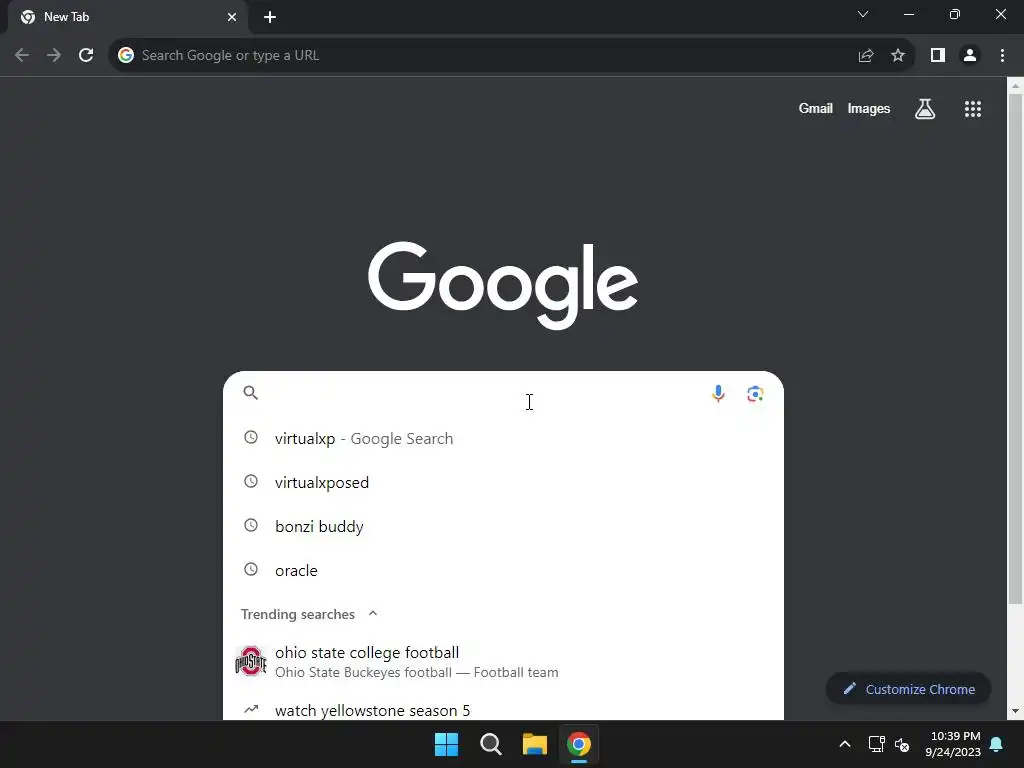Click the clock icon beside oracle

click(251, 569)
